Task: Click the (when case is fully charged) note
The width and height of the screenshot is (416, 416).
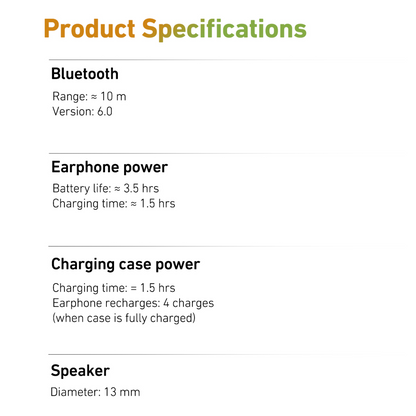Action: 124,318
